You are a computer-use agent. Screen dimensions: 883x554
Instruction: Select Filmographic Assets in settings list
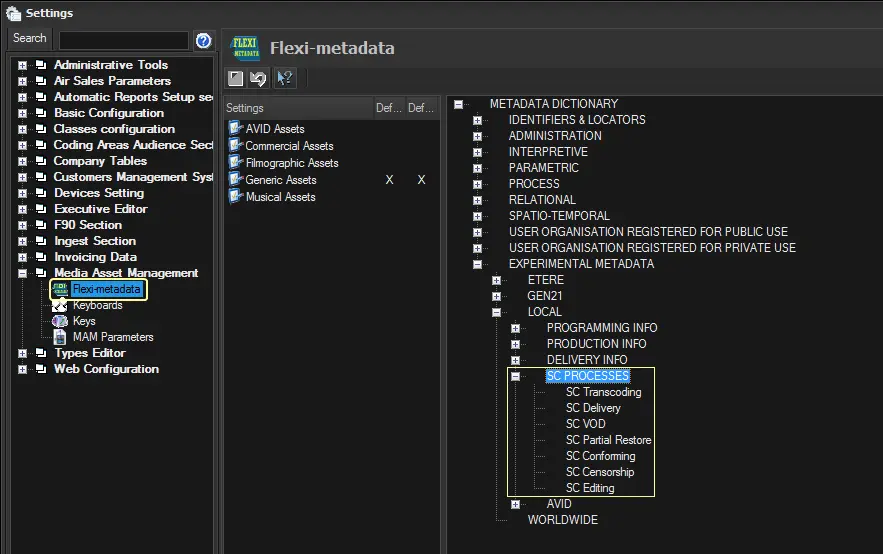pos(291,163)
